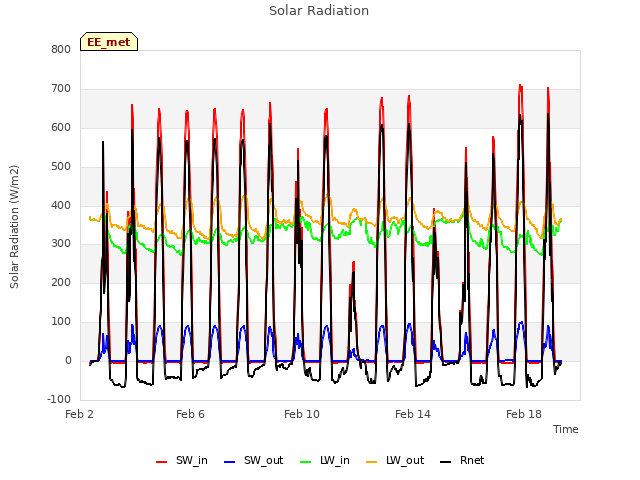Screen dimensions: 640x480
Task: Toggle the LW_in legend entry
Action: point(325,461)
